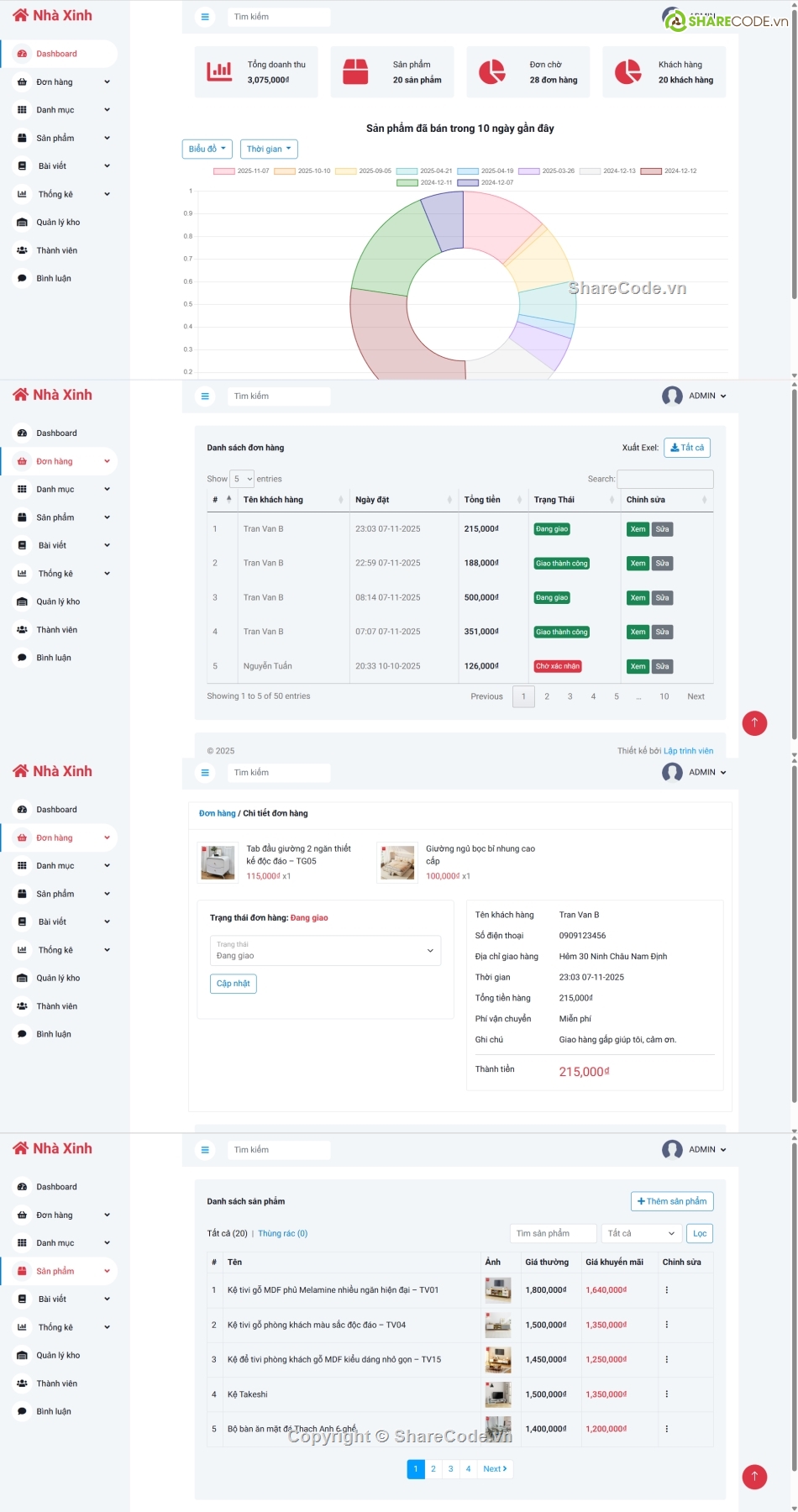Go to page 2 of the orders table
798x1512 pixels.
tap(547, 696)
